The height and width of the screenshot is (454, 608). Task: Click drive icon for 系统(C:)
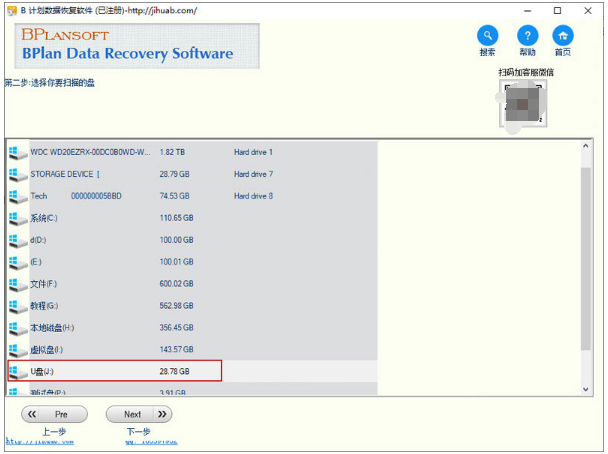pyautogui.click(x=17, y=218)
